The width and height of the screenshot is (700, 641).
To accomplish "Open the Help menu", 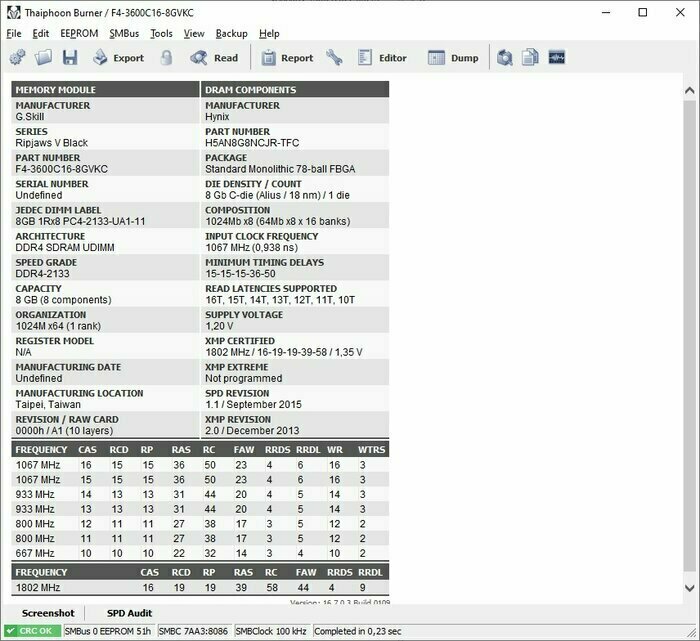I will (269, 33).
